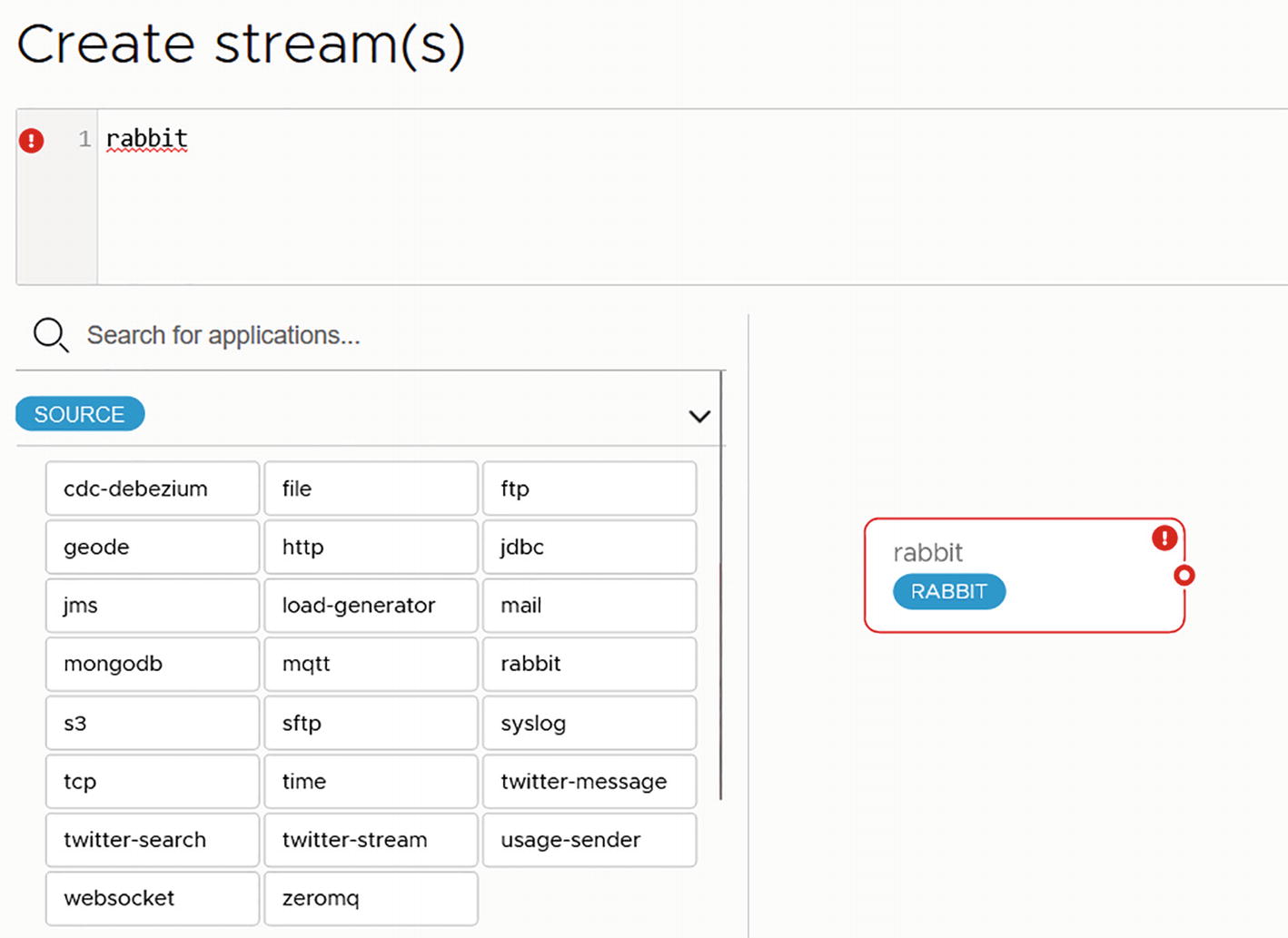Focus the Search for applications field
This screenshot has width=1288, height=938.
(363, 336)
